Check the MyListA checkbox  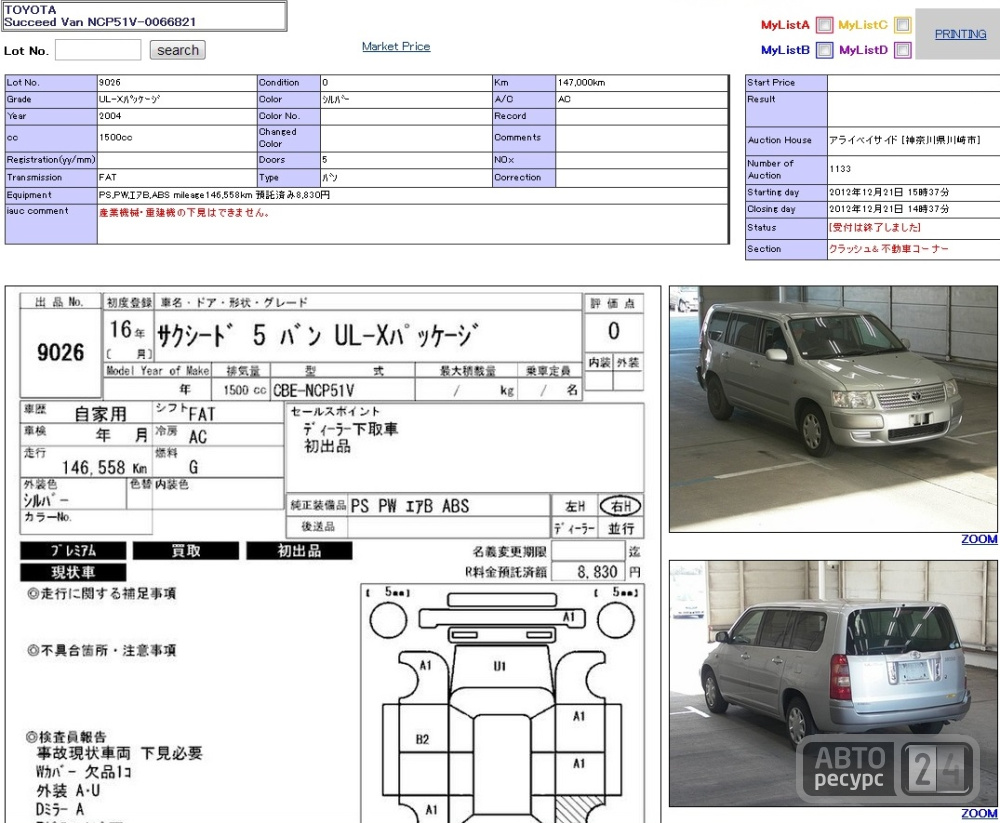[x=824, y=25]
